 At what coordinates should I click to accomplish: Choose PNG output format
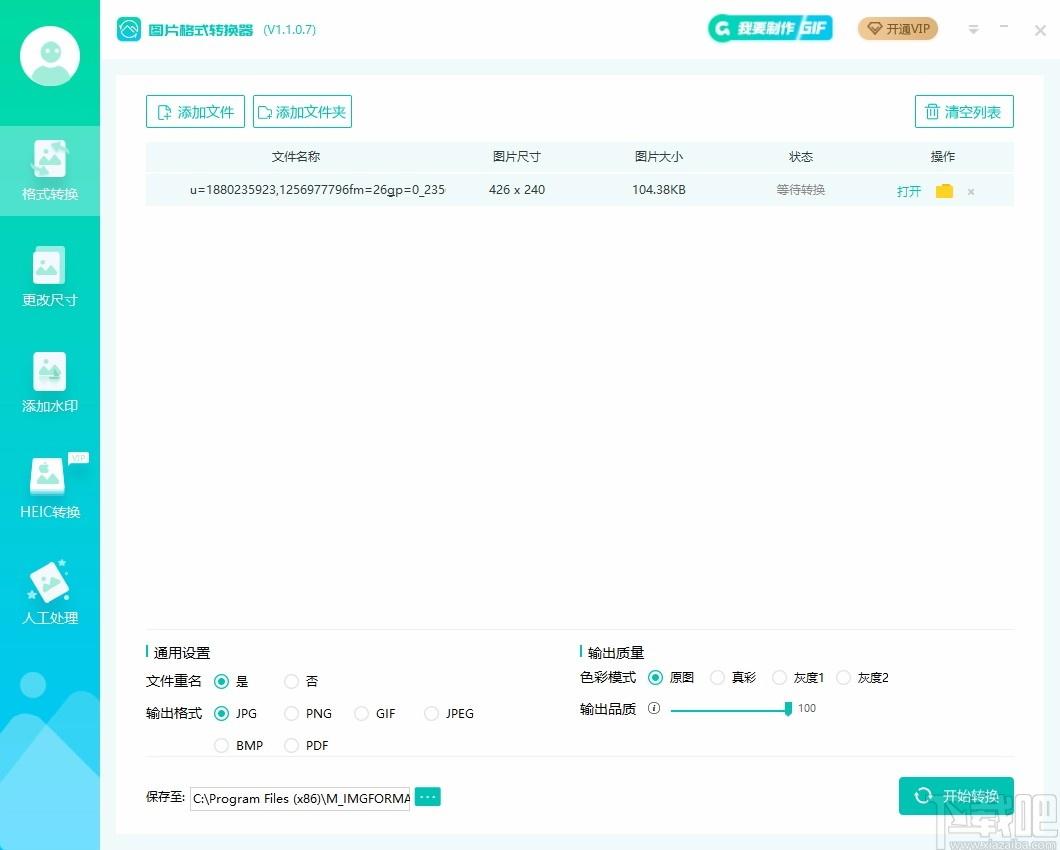click(291, 713)
